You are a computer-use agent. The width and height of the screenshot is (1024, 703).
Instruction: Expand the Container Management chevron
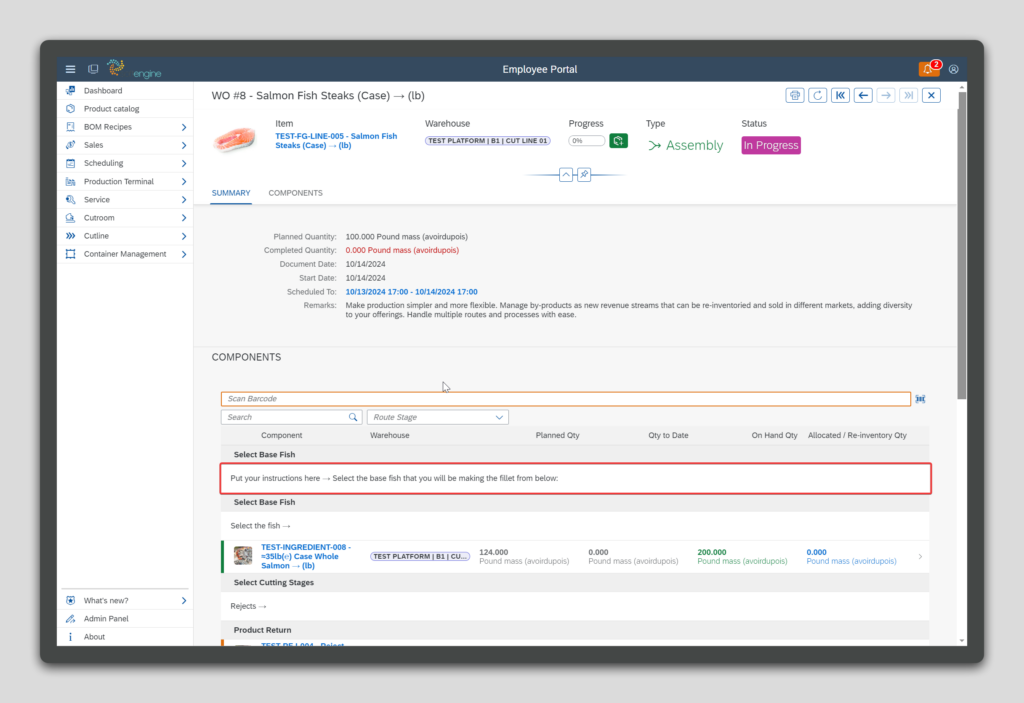pos(184,254)
